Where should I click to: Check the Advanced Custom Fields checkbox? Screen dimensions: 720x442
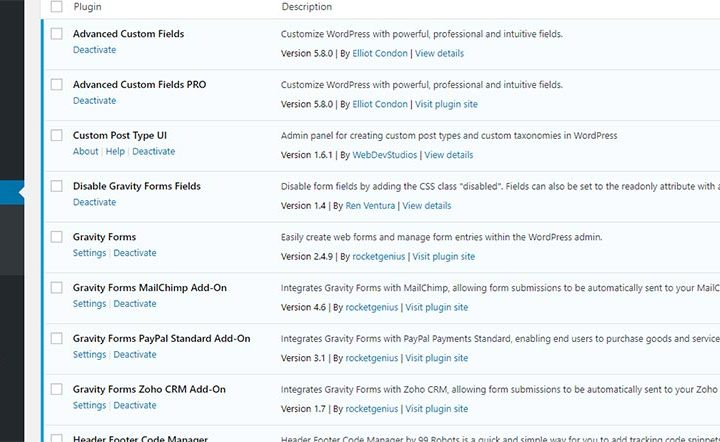point(56,34)
